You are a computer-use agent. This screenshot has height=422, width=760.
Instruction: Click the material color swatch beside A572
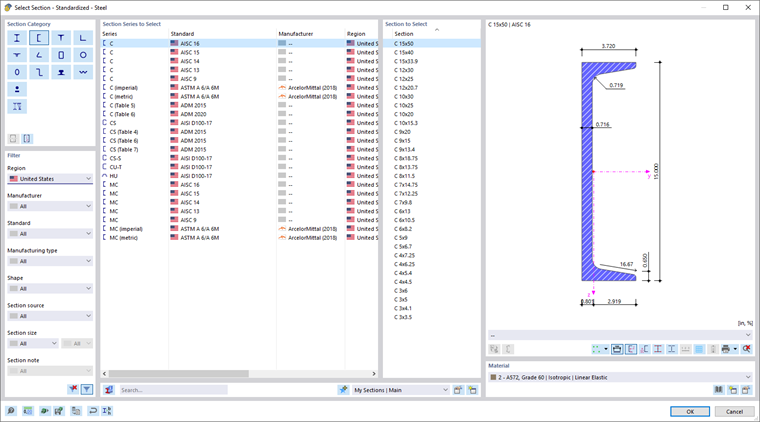click(x=493, y=377)
